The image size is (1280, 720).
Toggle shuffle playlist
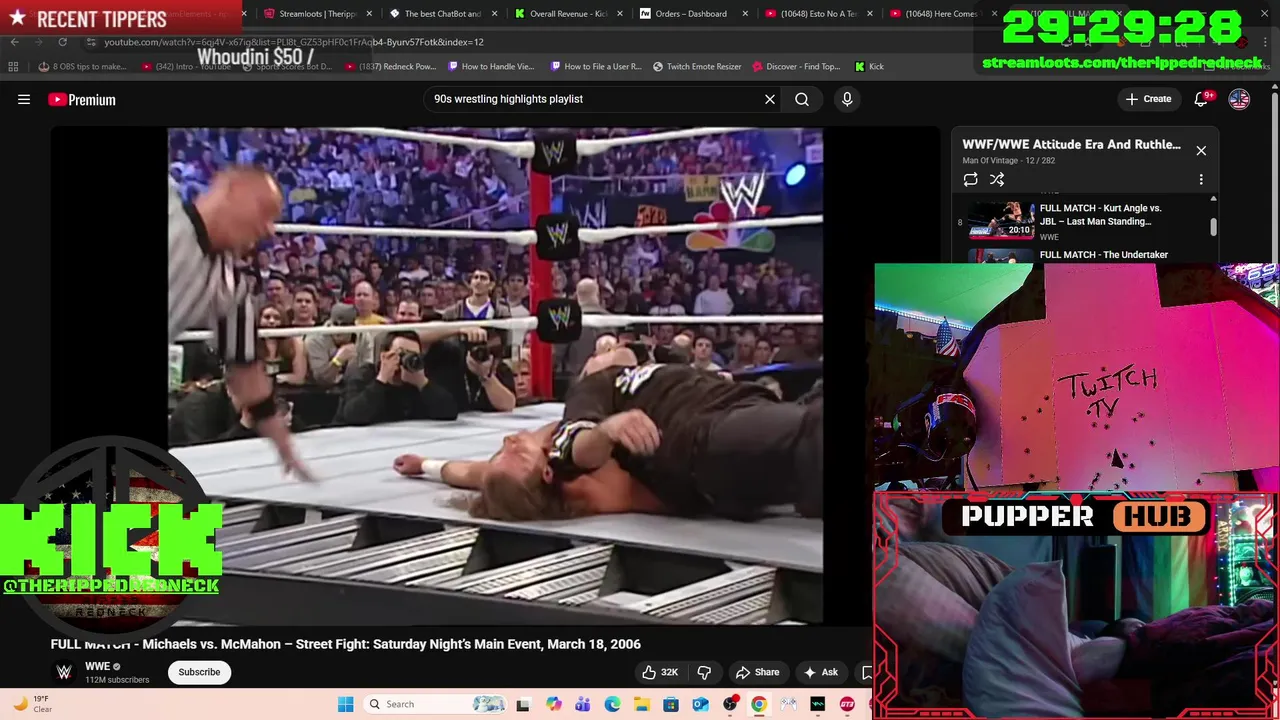click(997, 179)
